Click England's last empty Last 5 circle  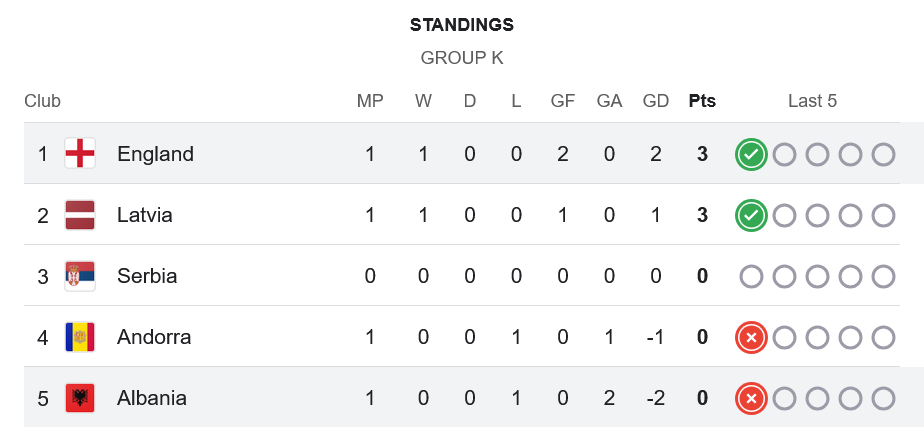click(x=883, y=154)
